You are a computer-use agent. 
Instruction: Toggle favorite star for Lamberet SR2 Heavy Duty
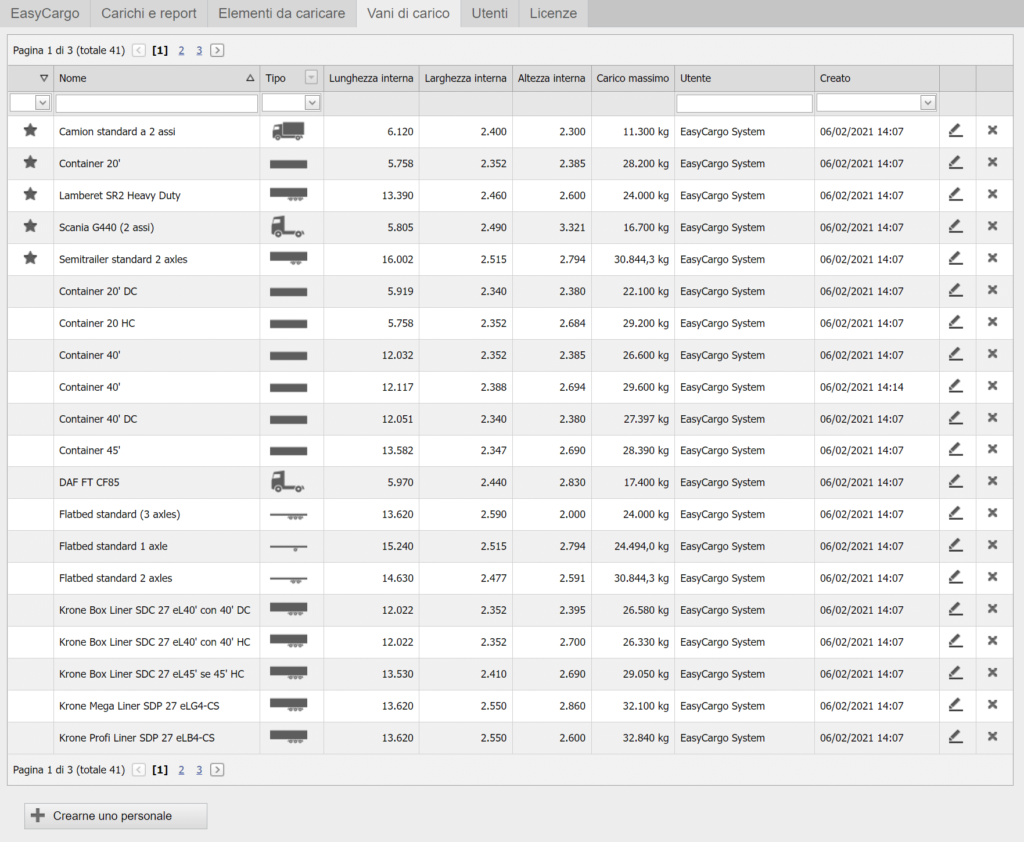point(30,194)
